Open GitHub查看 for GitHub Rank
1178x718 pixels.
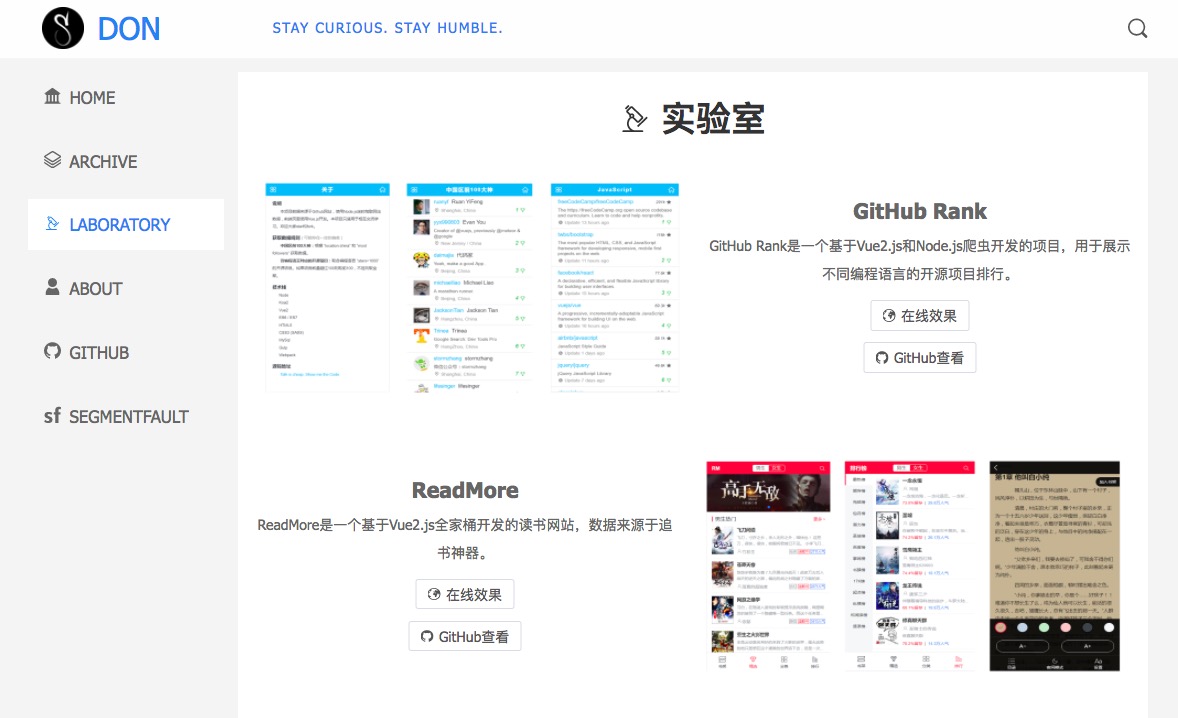point(920,357)
